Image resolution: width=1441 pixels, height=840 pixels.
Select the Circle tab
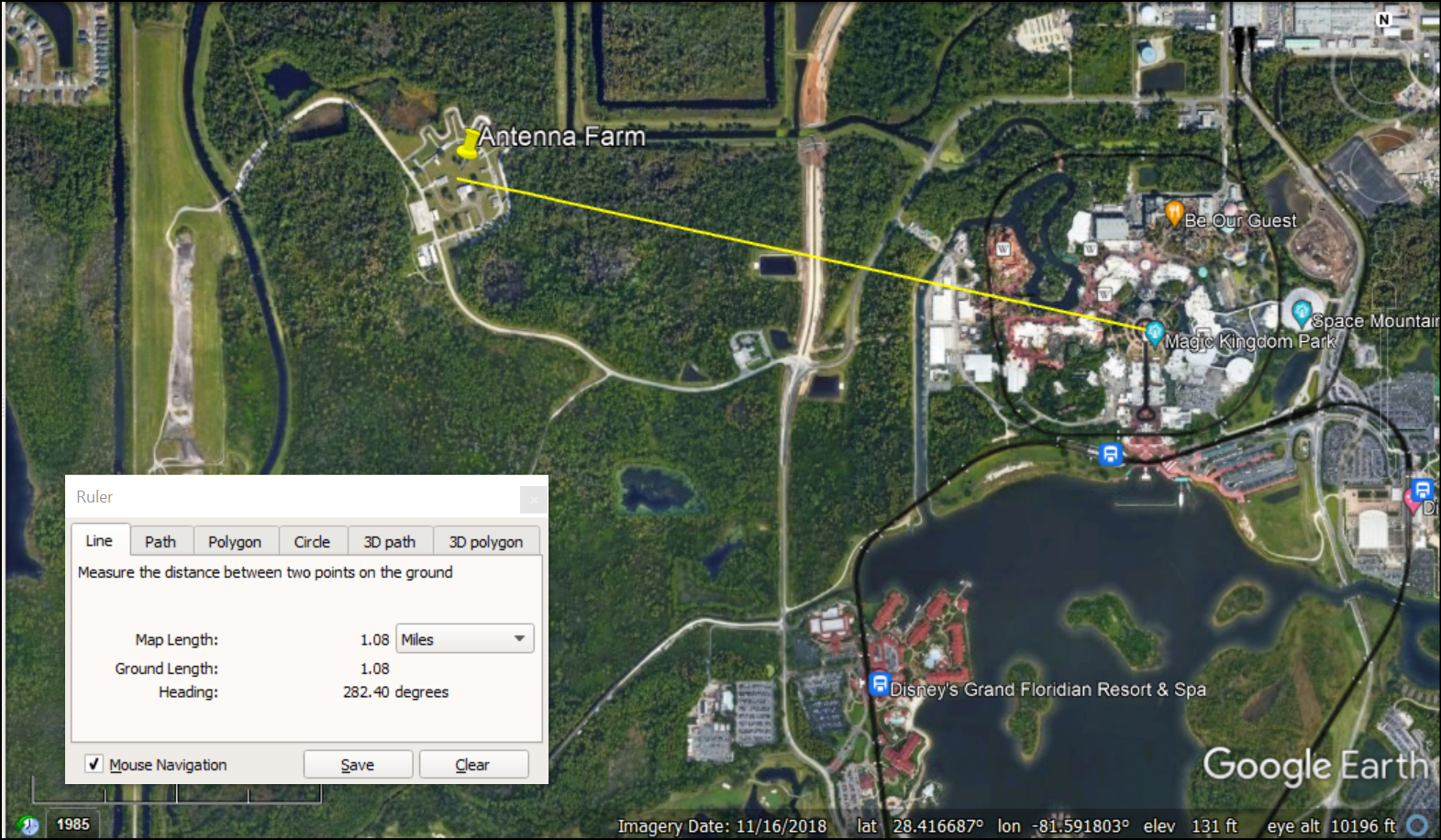click(x=312, y=542)
